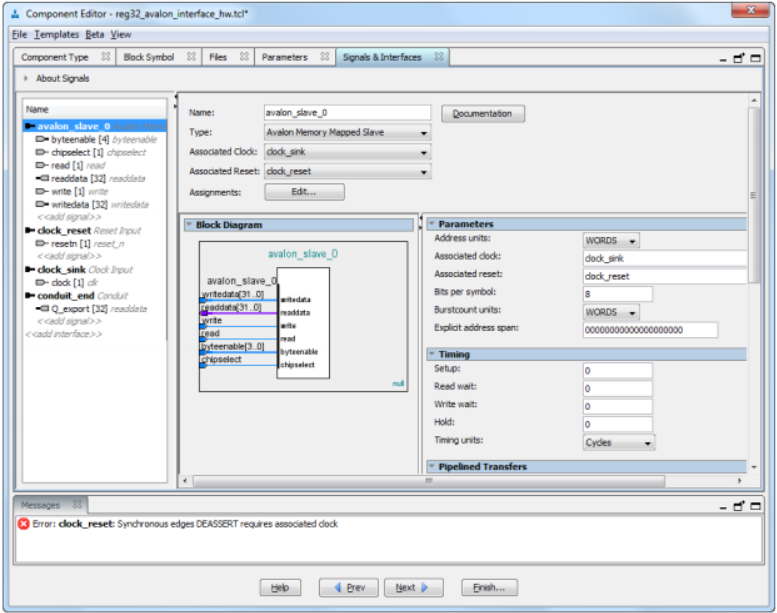The image size is (777, 613).
Task: Click the Explicit address span field
Action: [651, 330]
